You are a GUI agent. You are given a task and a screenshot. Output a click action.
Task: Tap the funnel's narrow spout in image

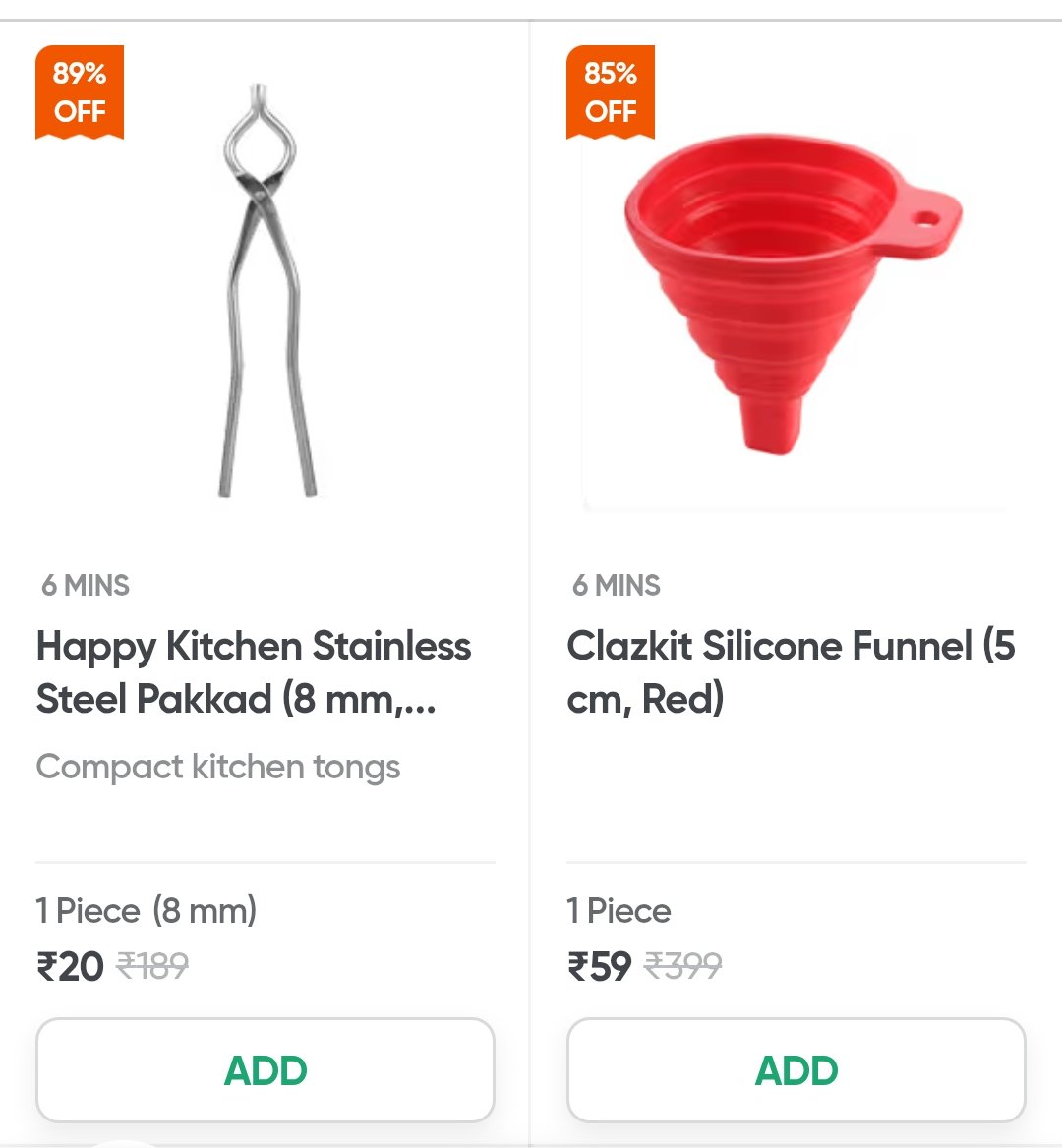pyautogui.click(x=770, y=424)
